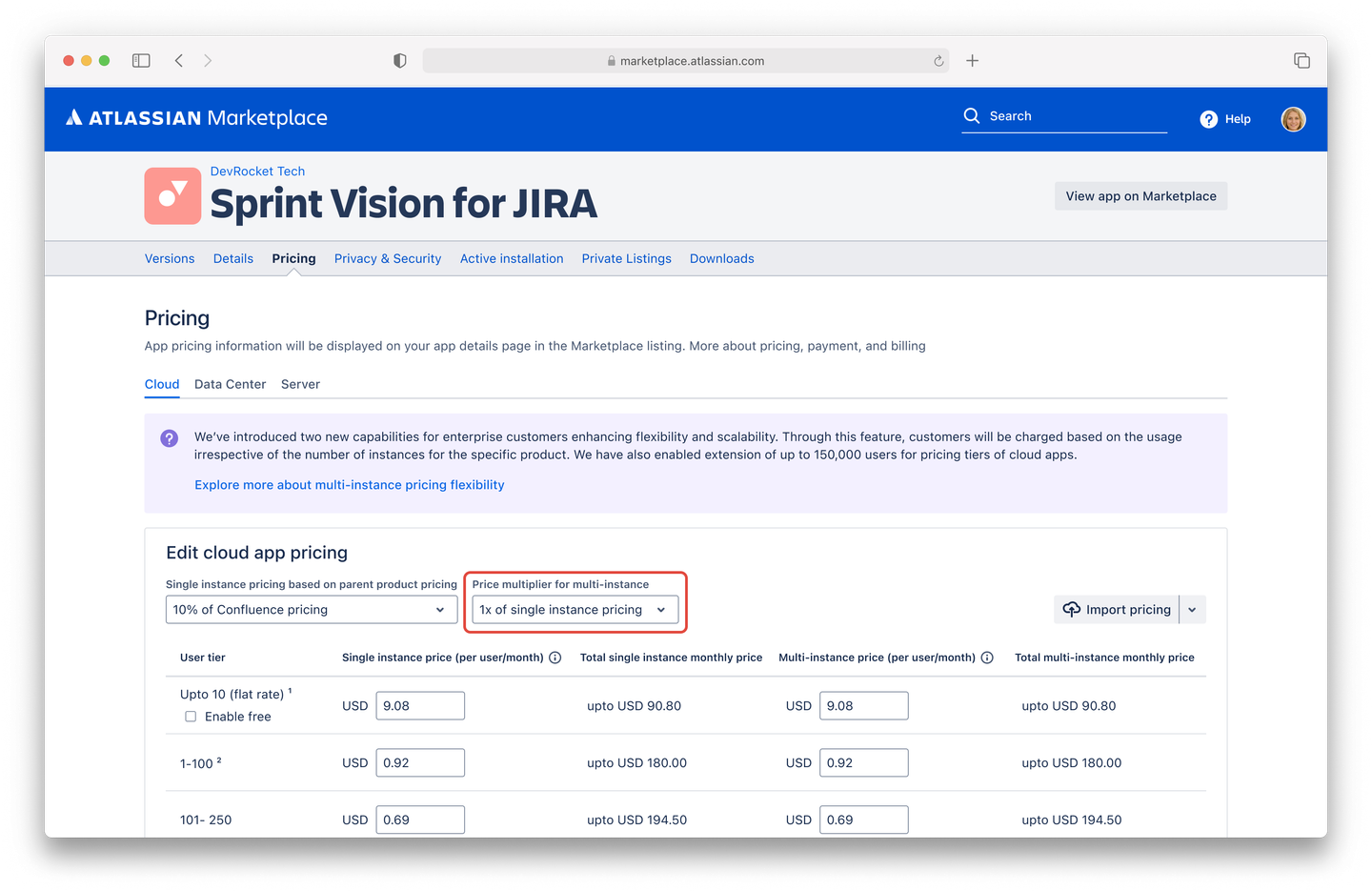The image size is (1372, 891).
Task: Open the user profile avatar
Action: (1293, 119)
